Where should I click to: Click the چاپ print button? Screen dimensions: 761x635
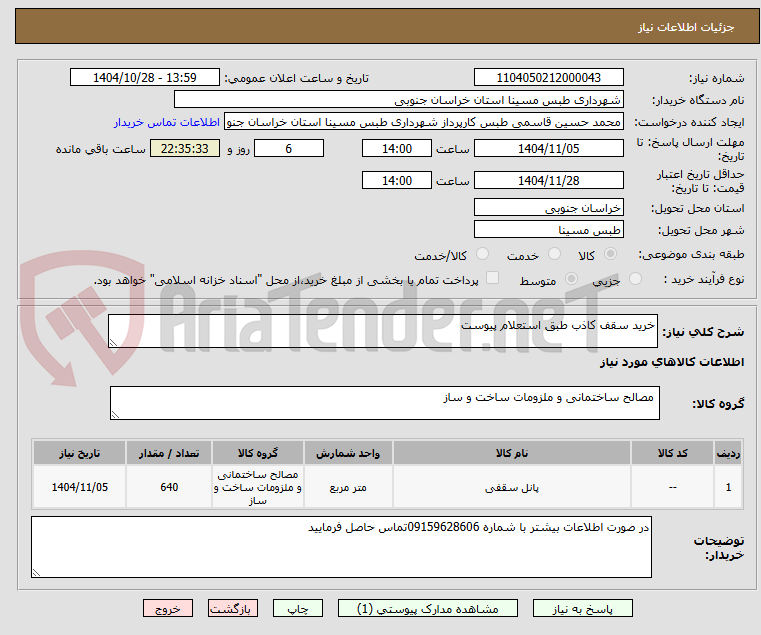298,608
